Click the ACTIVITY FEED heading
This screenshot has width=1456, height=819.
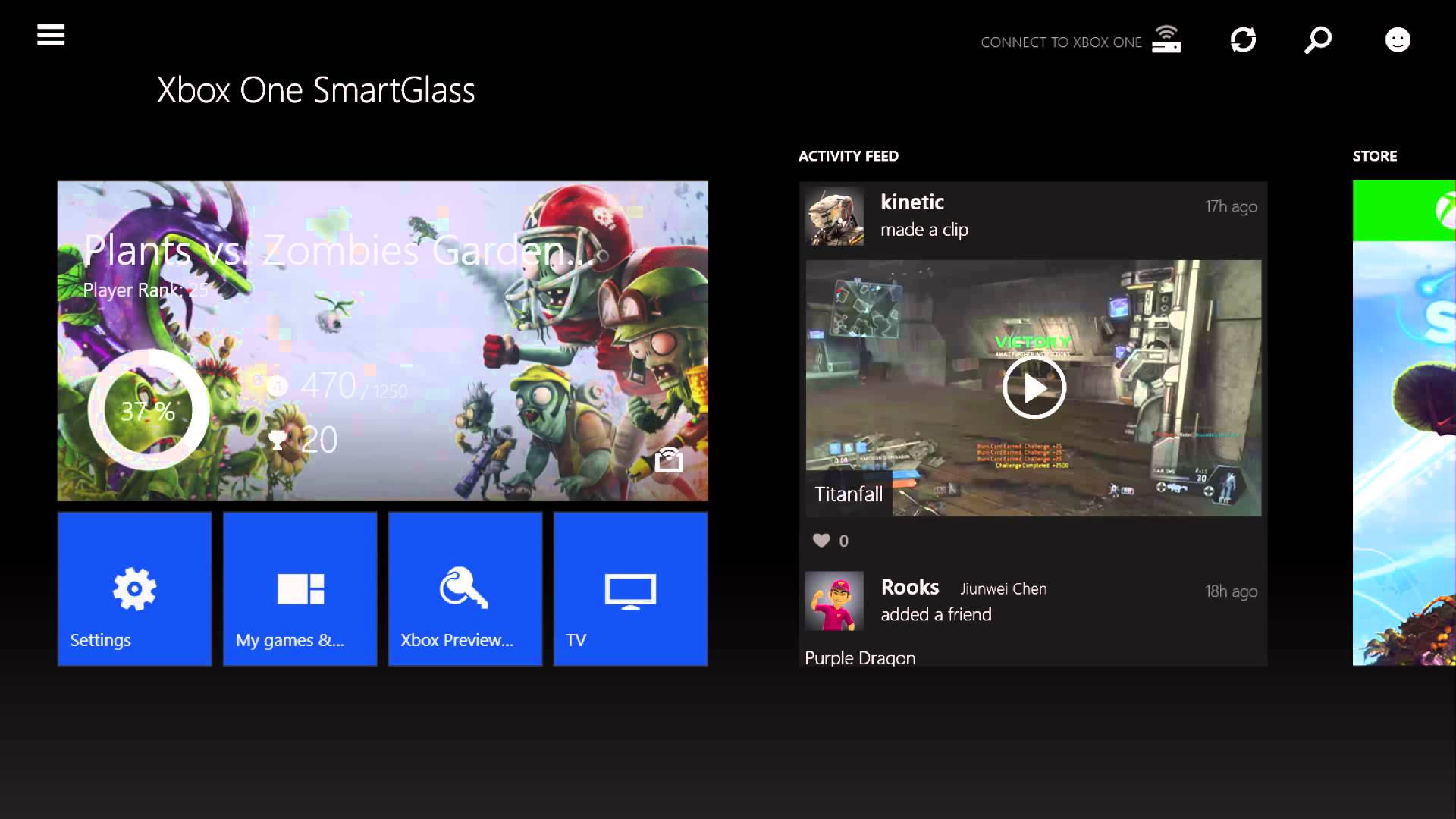pyautogui.click(x=848, y=156)
